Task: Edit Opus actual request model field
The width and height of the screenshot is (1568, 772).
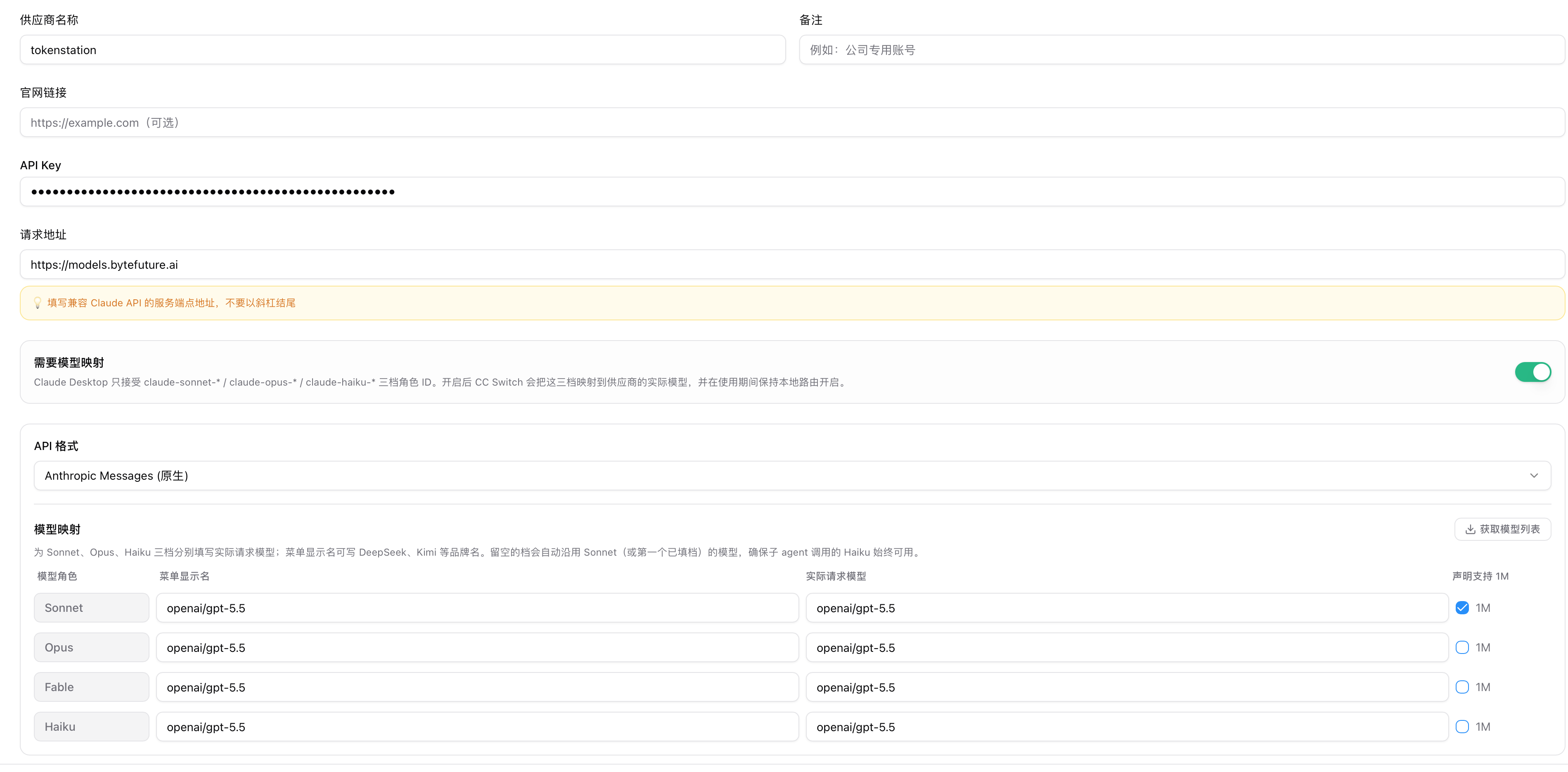Action: click(1127, 647)
